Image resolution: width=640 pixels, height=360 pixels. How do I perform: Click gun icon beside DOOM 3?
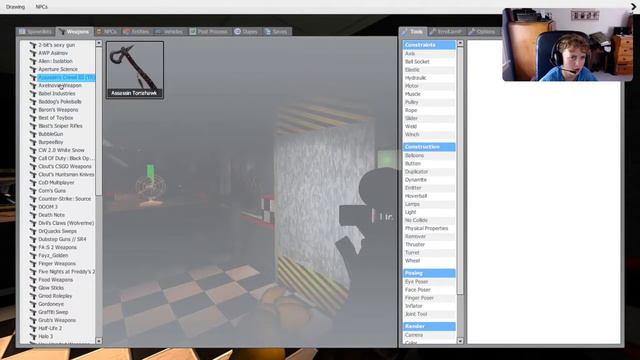[x=33, y=207]
